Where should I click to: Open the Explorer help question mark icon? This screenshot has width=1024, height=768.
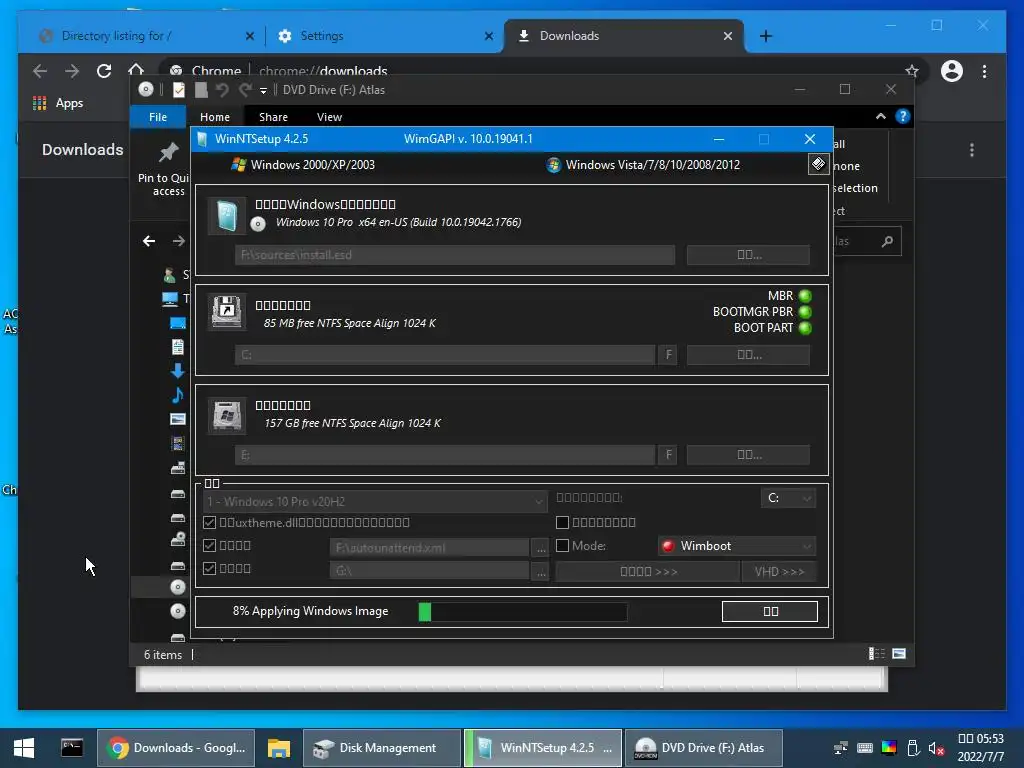pos(903,116)
